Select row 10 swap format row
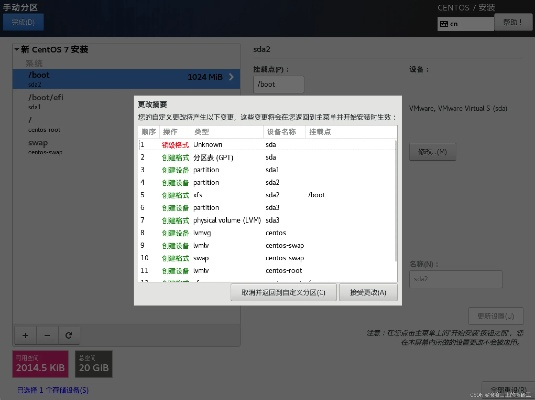The image size is (535, 400). [x=267, y=258]
